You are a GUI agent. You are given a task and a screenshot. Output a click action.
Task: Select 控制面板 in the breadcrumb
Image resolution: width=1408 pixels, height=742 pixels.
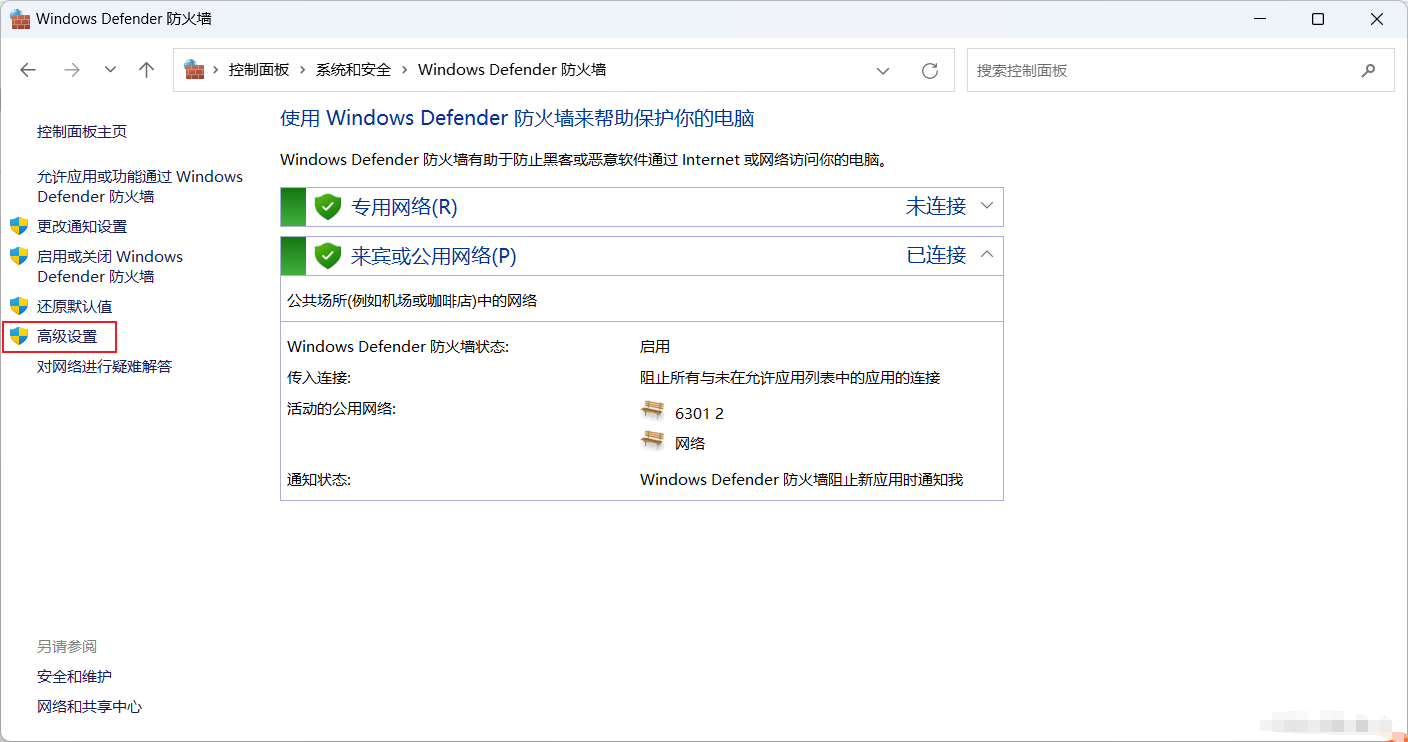(259, 70)
